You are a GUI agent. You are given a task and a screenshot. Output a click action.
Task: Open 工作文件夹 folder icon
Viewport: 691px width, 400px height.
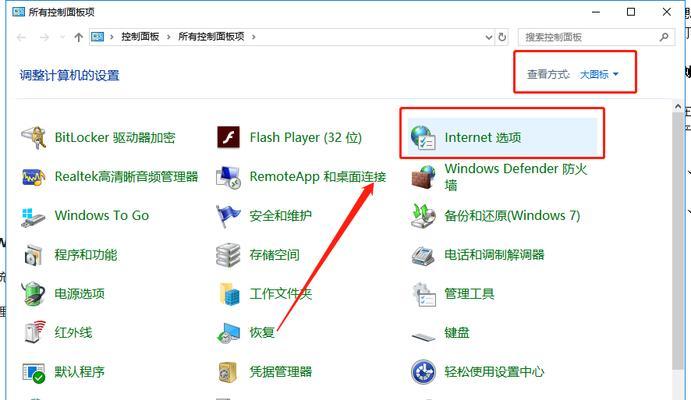pyautogui.click(x=229, y=294)
